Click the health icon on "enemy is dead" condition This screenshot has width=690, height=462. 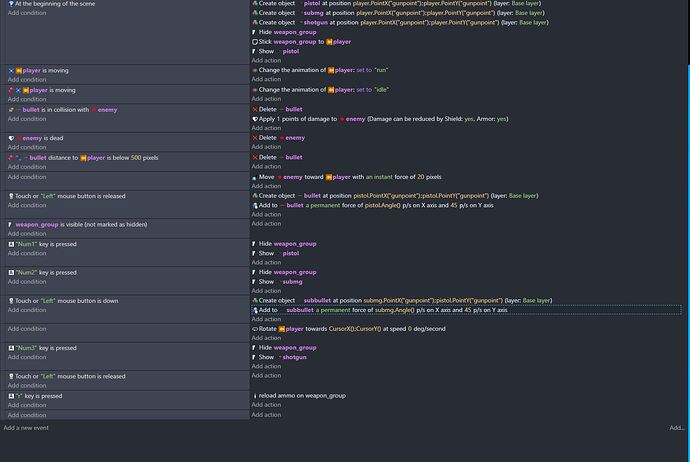click(11, 138)
